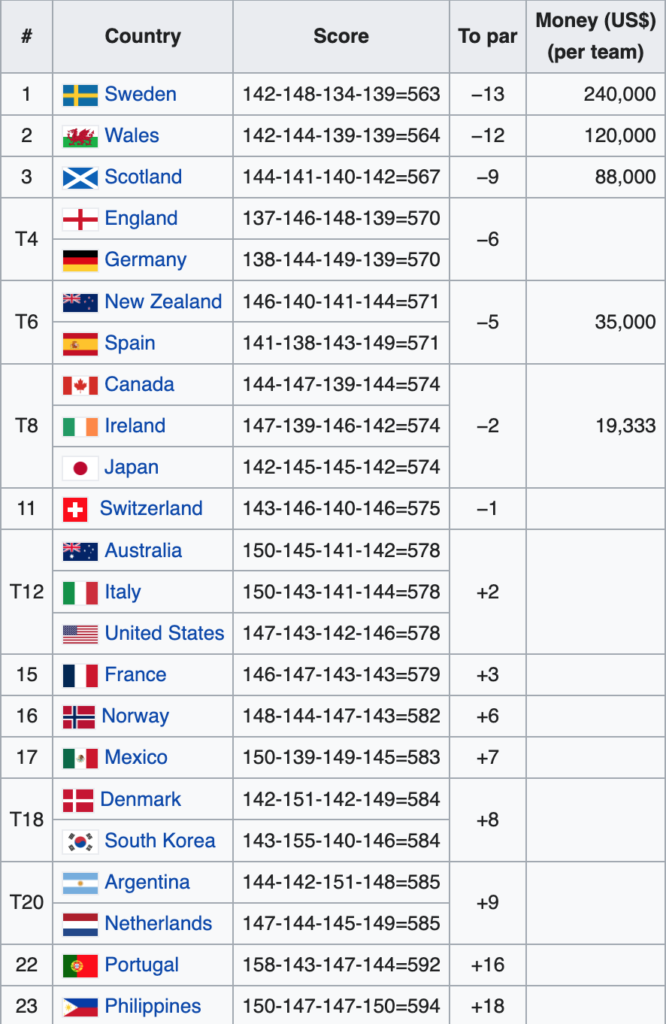The width and height of the screenshot is (666, 1024).
Task: Open the New Zealand link
Action: point(163,302)
